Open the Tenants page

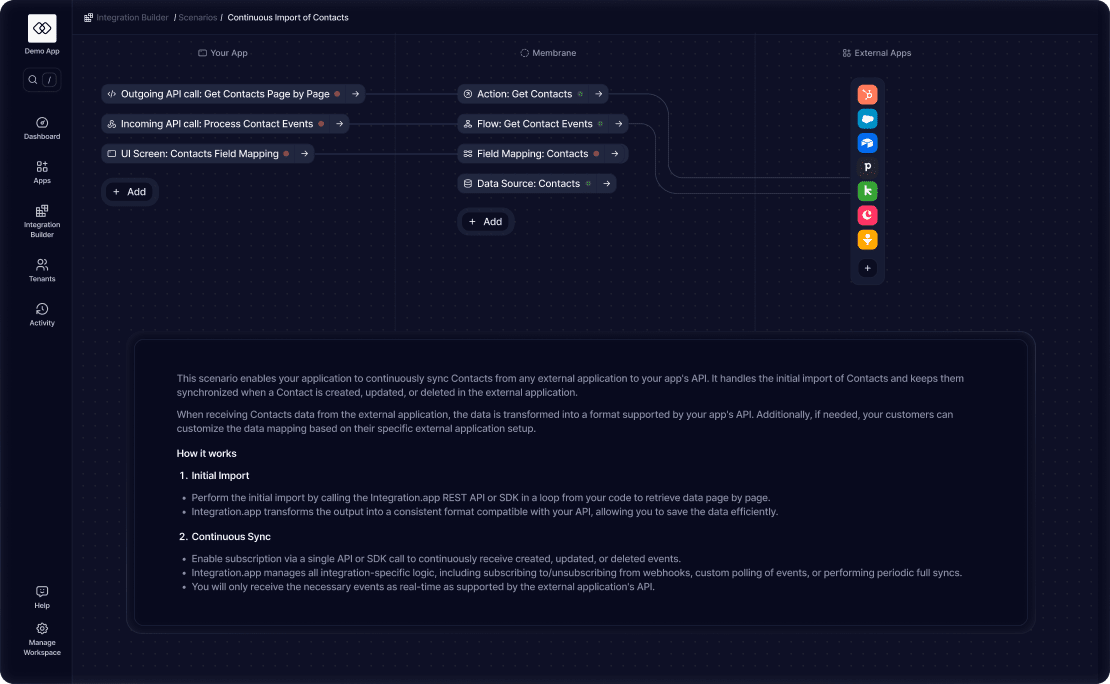[x=42, y=270]
